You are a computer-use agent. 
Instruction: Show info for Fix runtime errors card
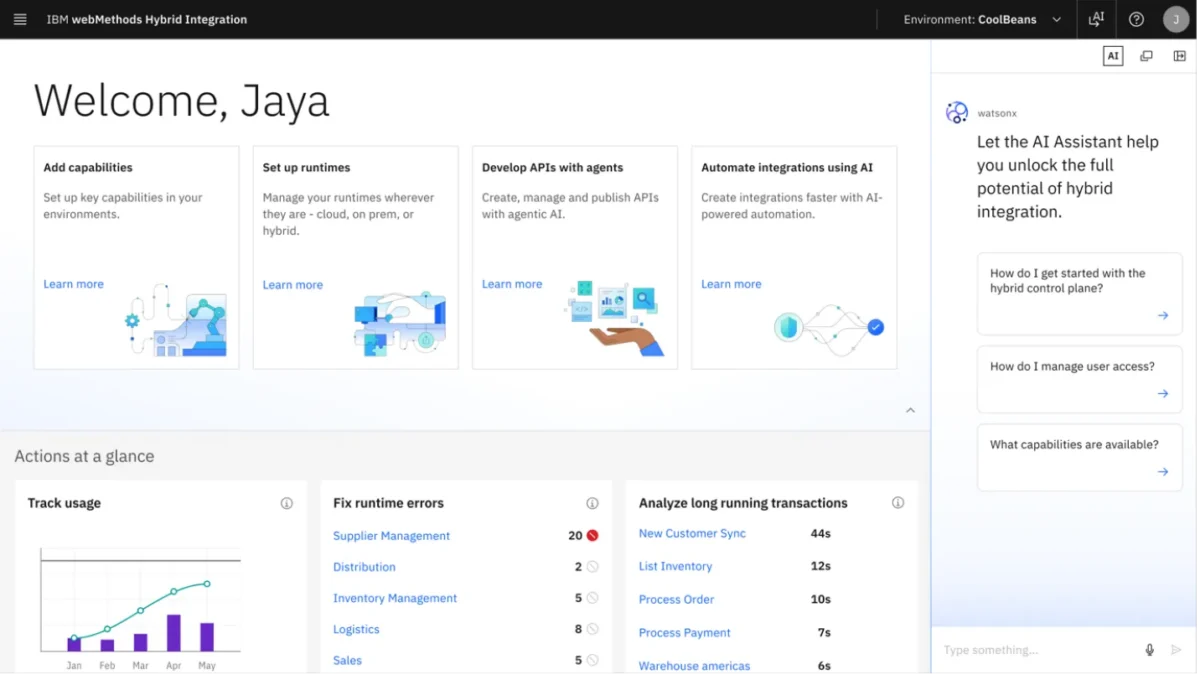[592, 503]
